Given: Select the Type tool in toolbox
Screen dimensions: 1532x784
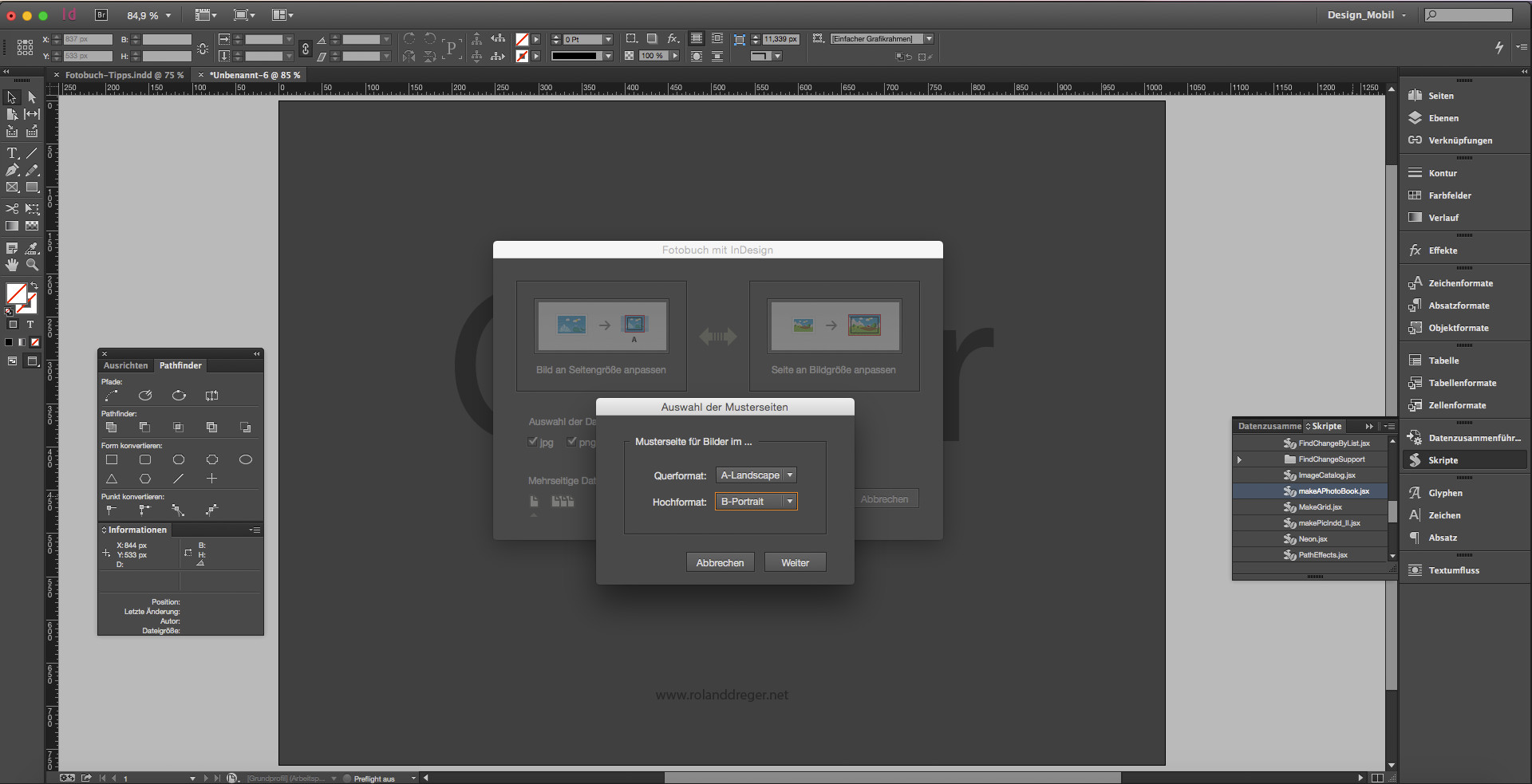Looking at the screenshot, I should coord(12,153).
